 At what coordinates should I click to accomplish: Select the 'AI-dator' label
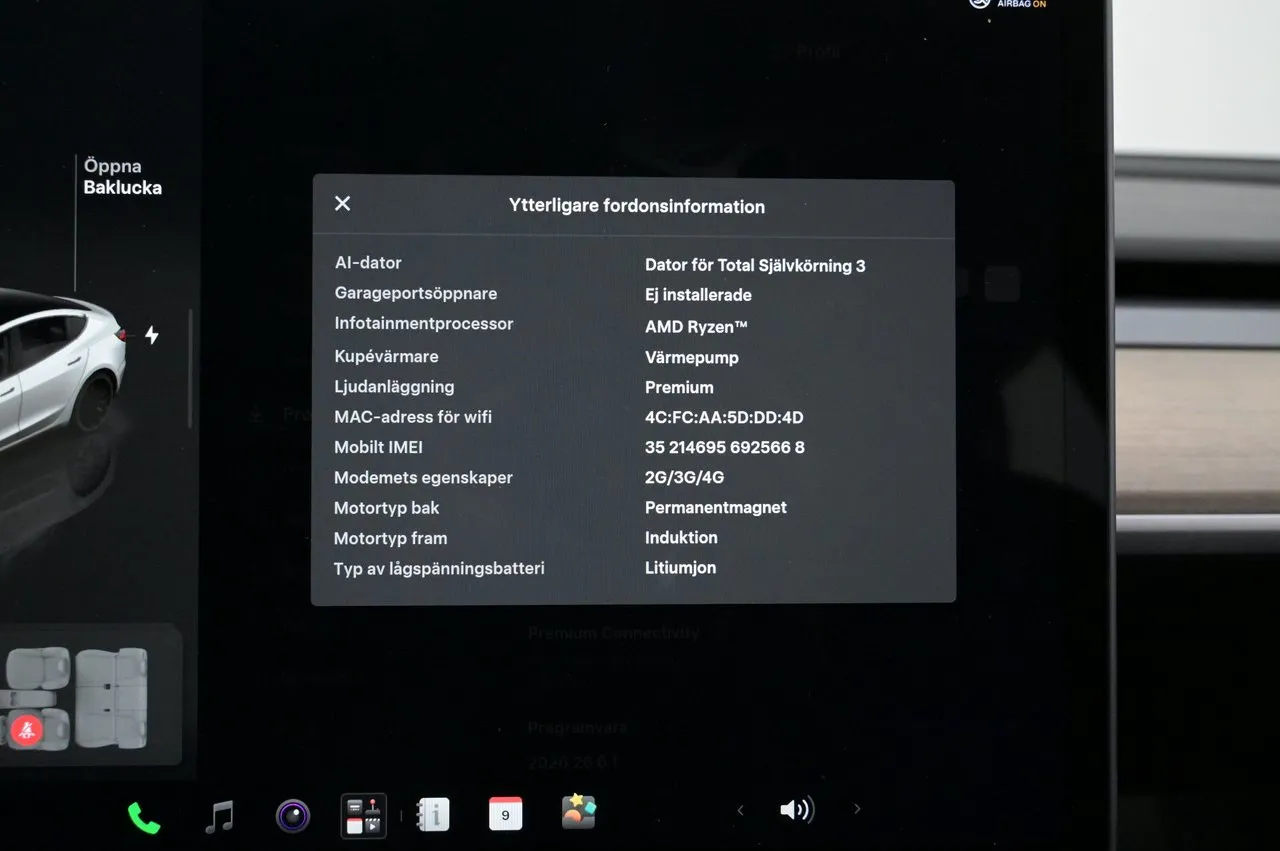pyautogui.click(x=368, y=263)
